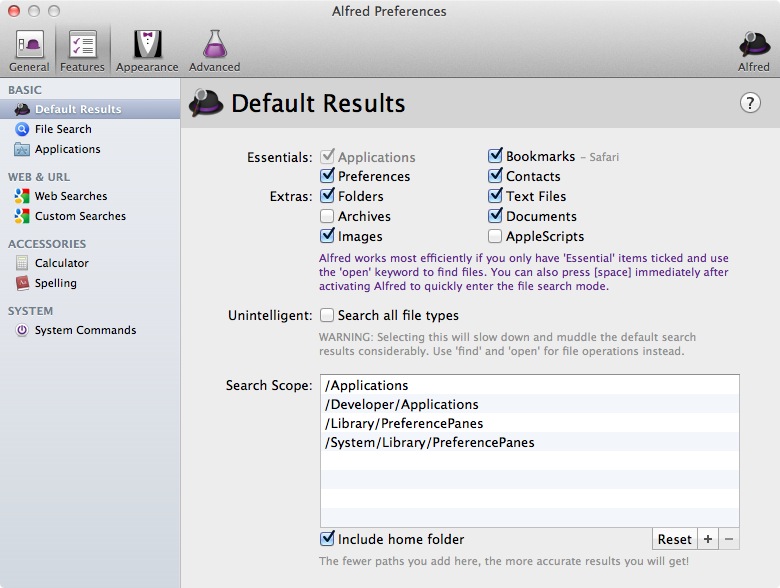Click the Calculator icon in sidebar

click(22, 263)
